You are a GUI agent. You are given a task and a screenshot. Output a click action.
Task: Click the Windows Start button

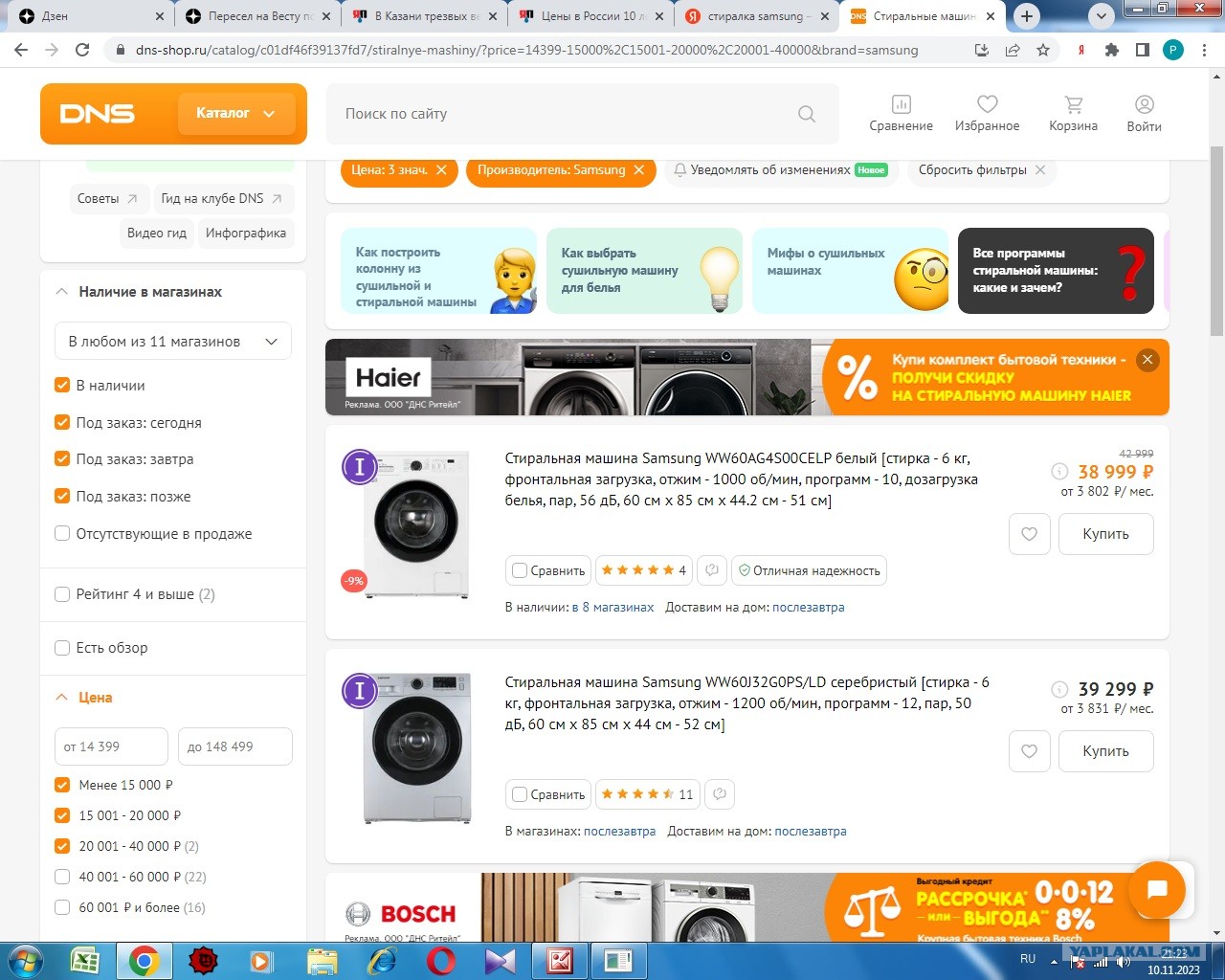coord(25,961)
